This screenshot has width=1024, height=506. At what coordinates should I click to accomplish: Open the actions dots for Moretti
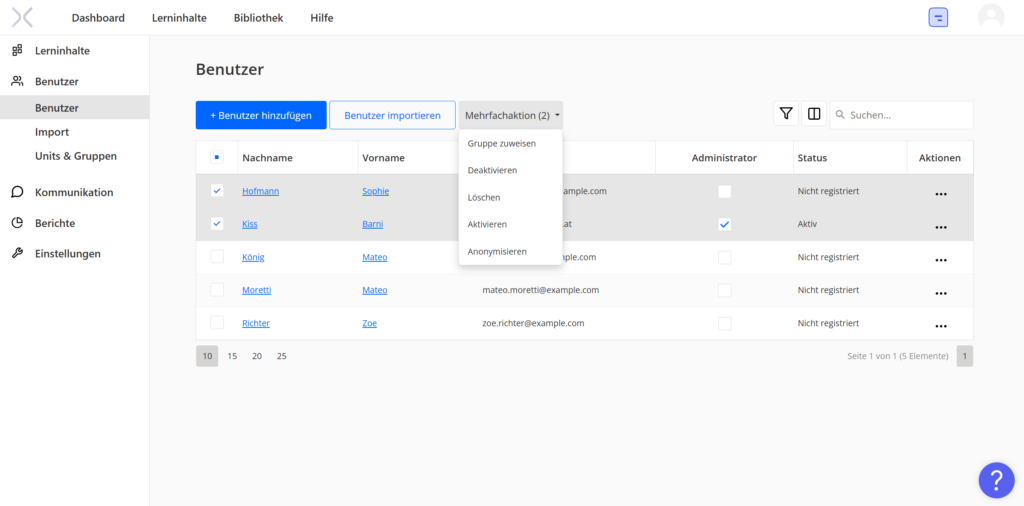(940, 293)
